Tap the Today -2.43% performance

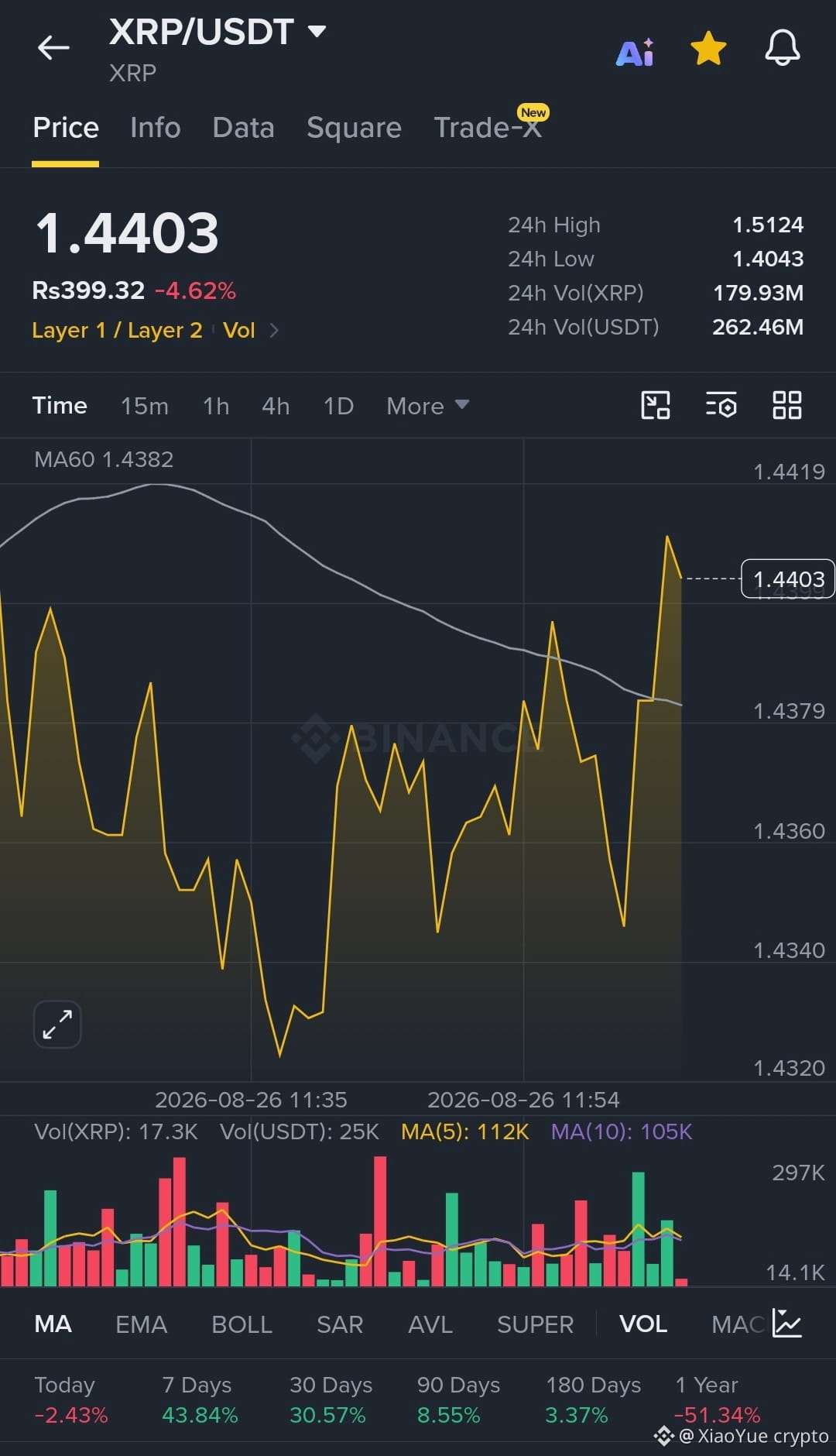tap(71, 1400)
